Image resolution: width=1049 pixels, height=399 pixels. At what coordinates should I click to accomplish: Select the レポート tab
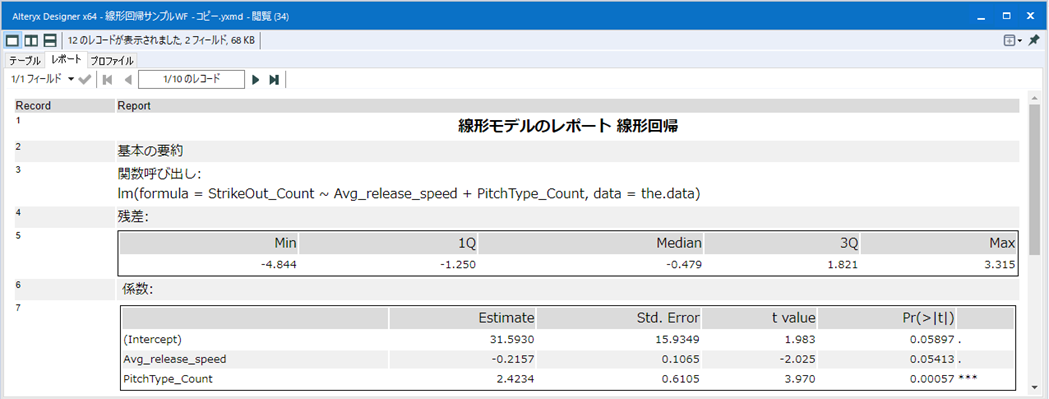(66, 60)
